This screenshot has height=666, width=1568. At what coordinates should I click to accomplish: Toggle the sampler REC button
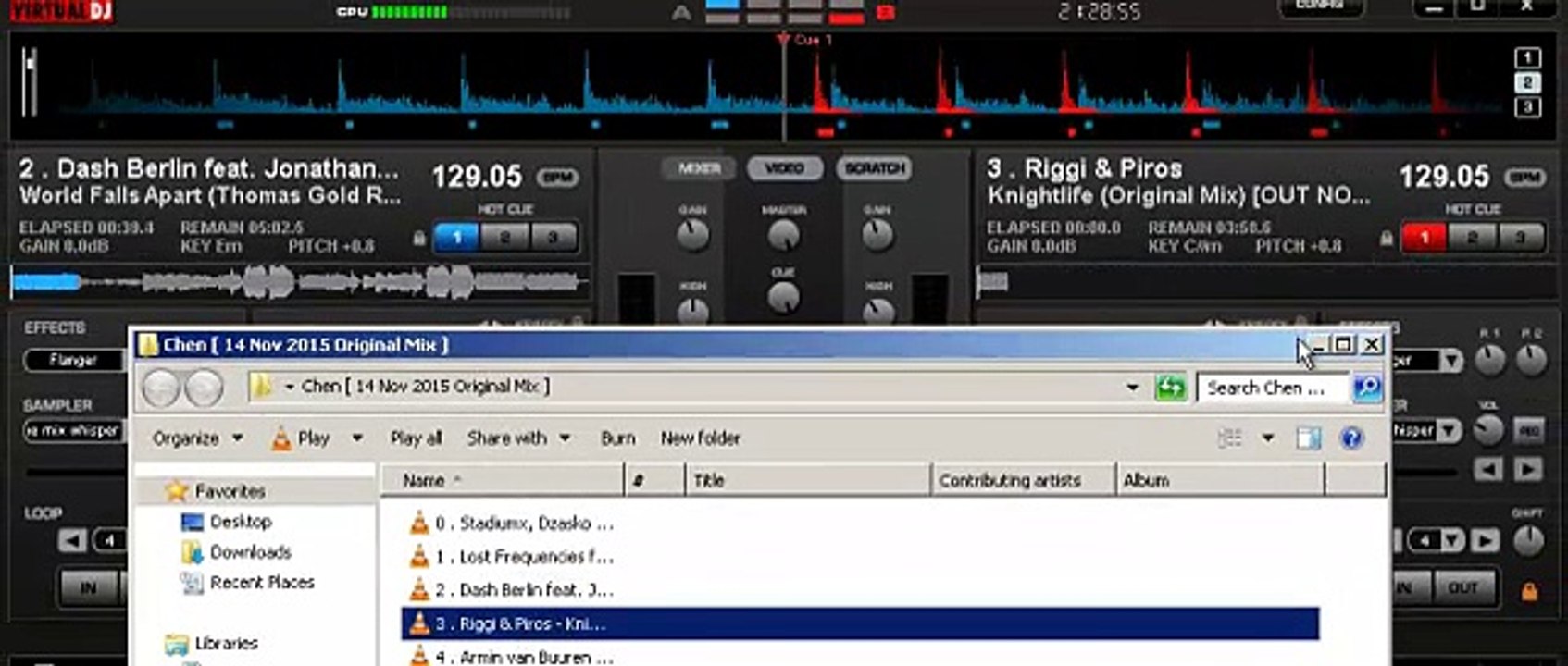[1528, 430]
